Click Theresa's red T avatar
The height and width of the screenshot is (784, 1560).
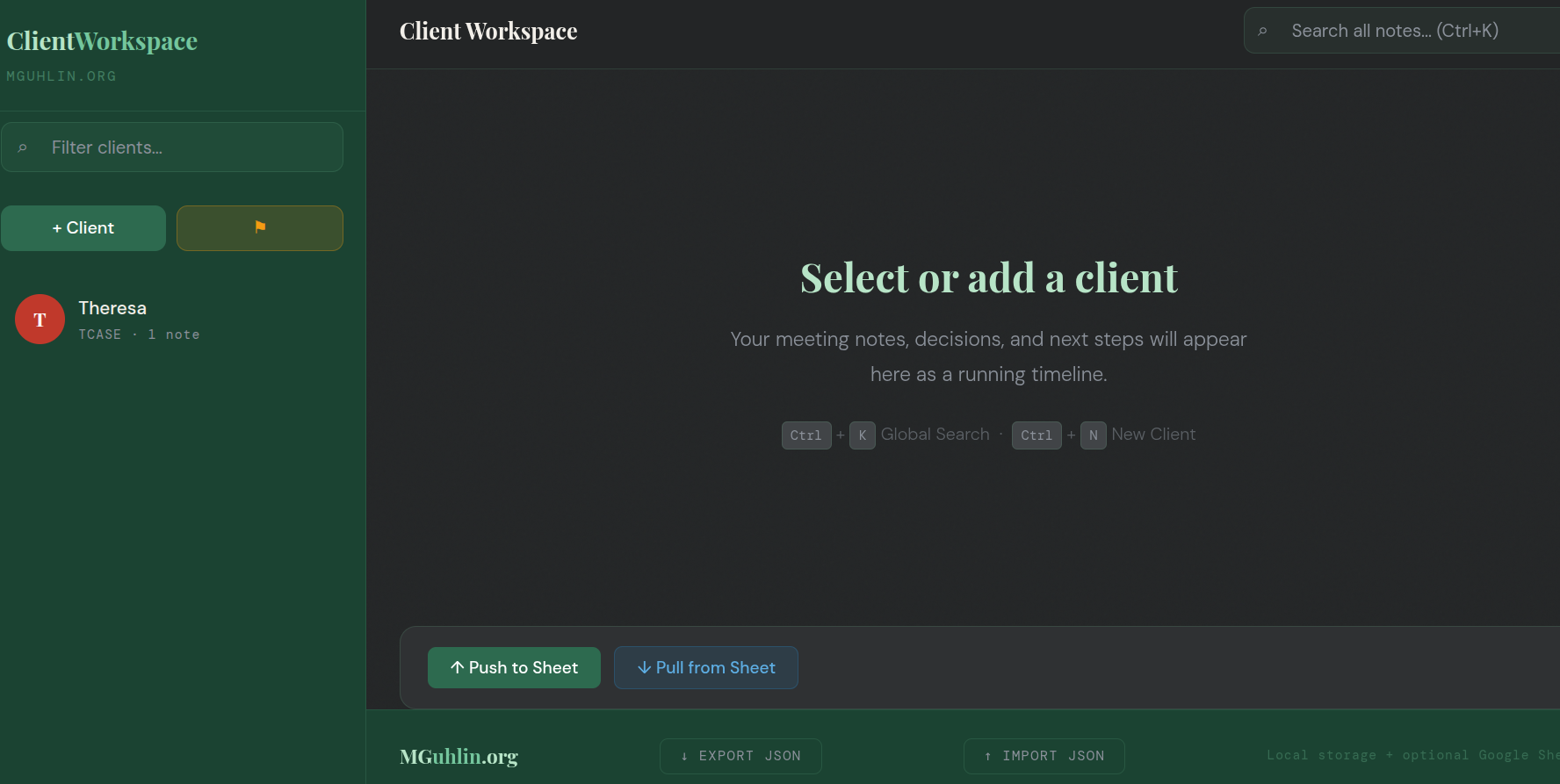coord(40,320)
